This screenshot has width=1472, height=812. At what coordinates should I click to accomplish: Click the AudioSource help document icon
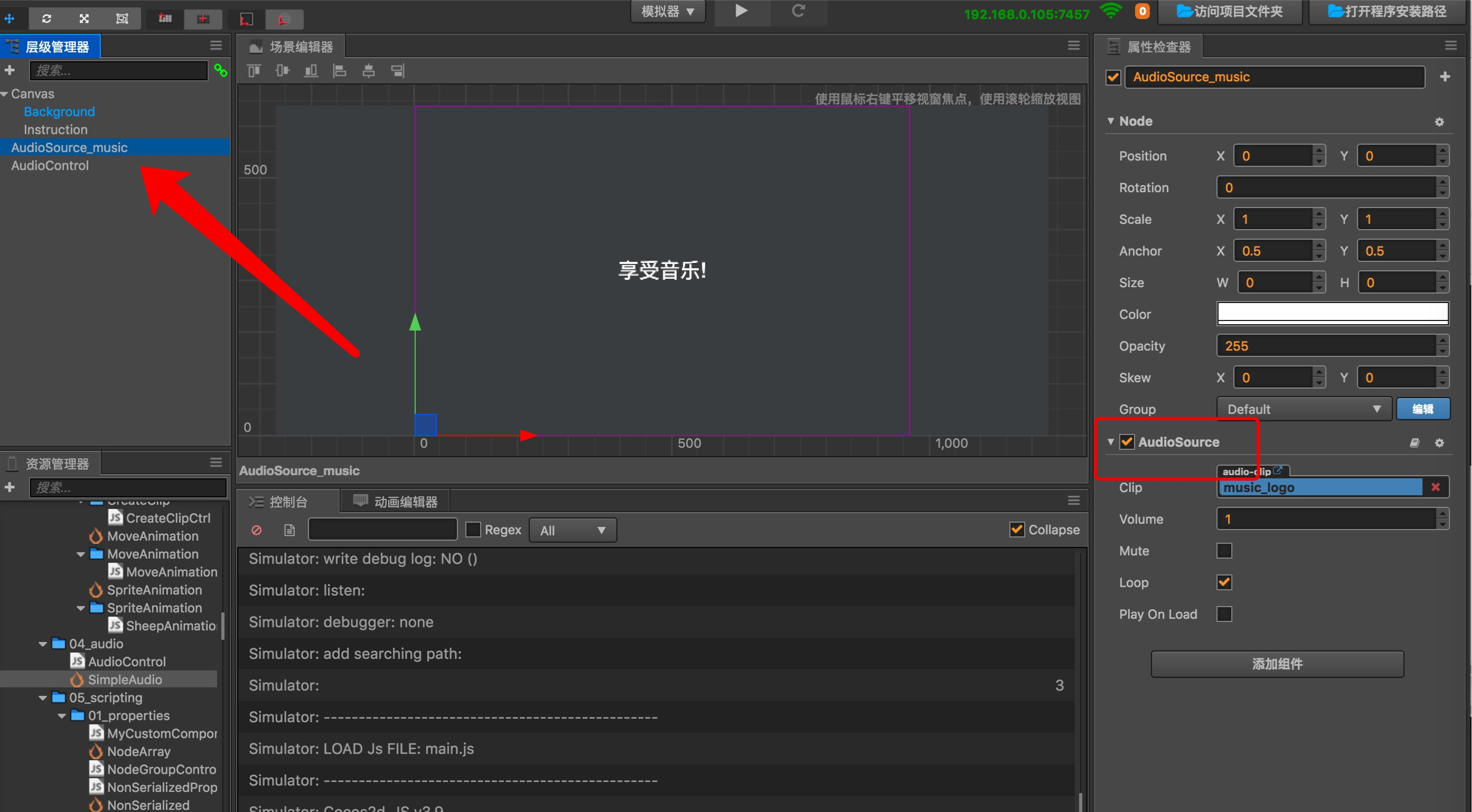(x=1414, y=442)
